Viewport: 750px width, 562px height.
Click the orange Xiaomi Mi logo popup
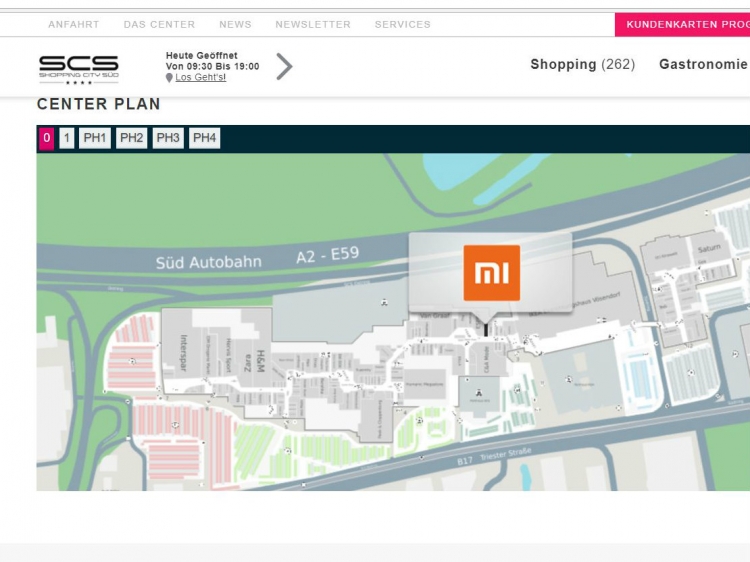(491, 272)
